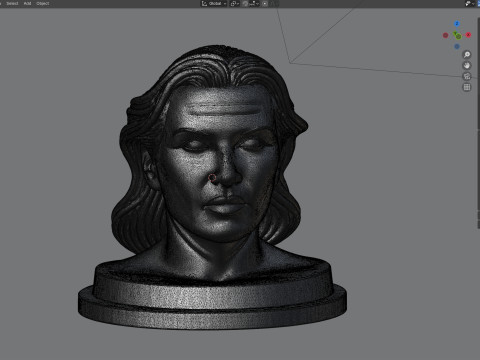This screenshot has height=360, width=480.
Task: Click the 3D cursor on the nose
Action: 212,178
